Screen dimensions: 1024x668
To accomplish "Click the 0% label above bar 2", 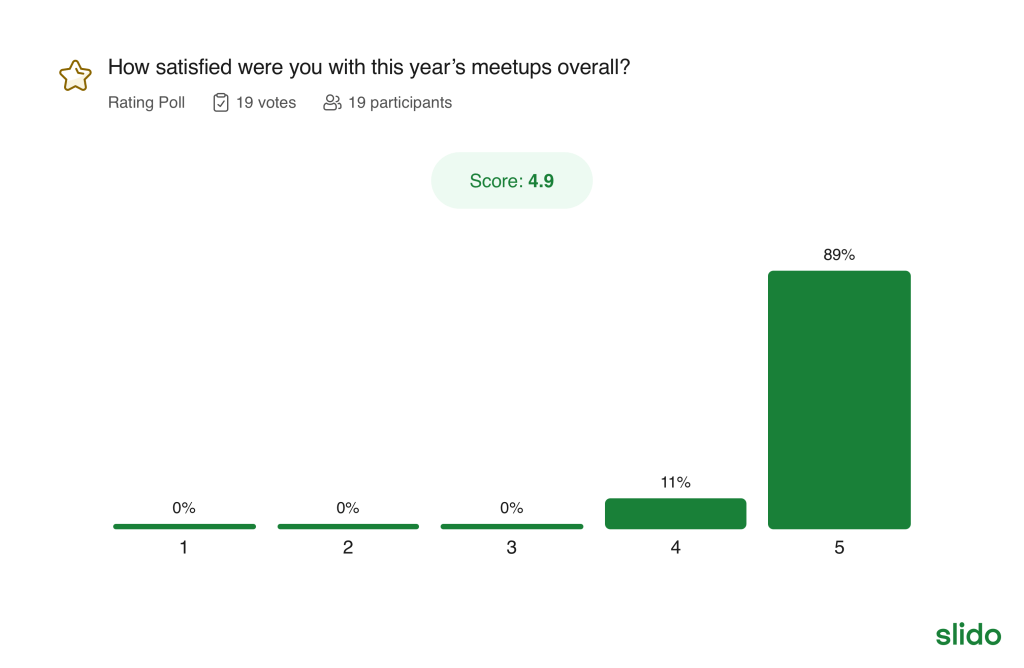I will 347,508.
